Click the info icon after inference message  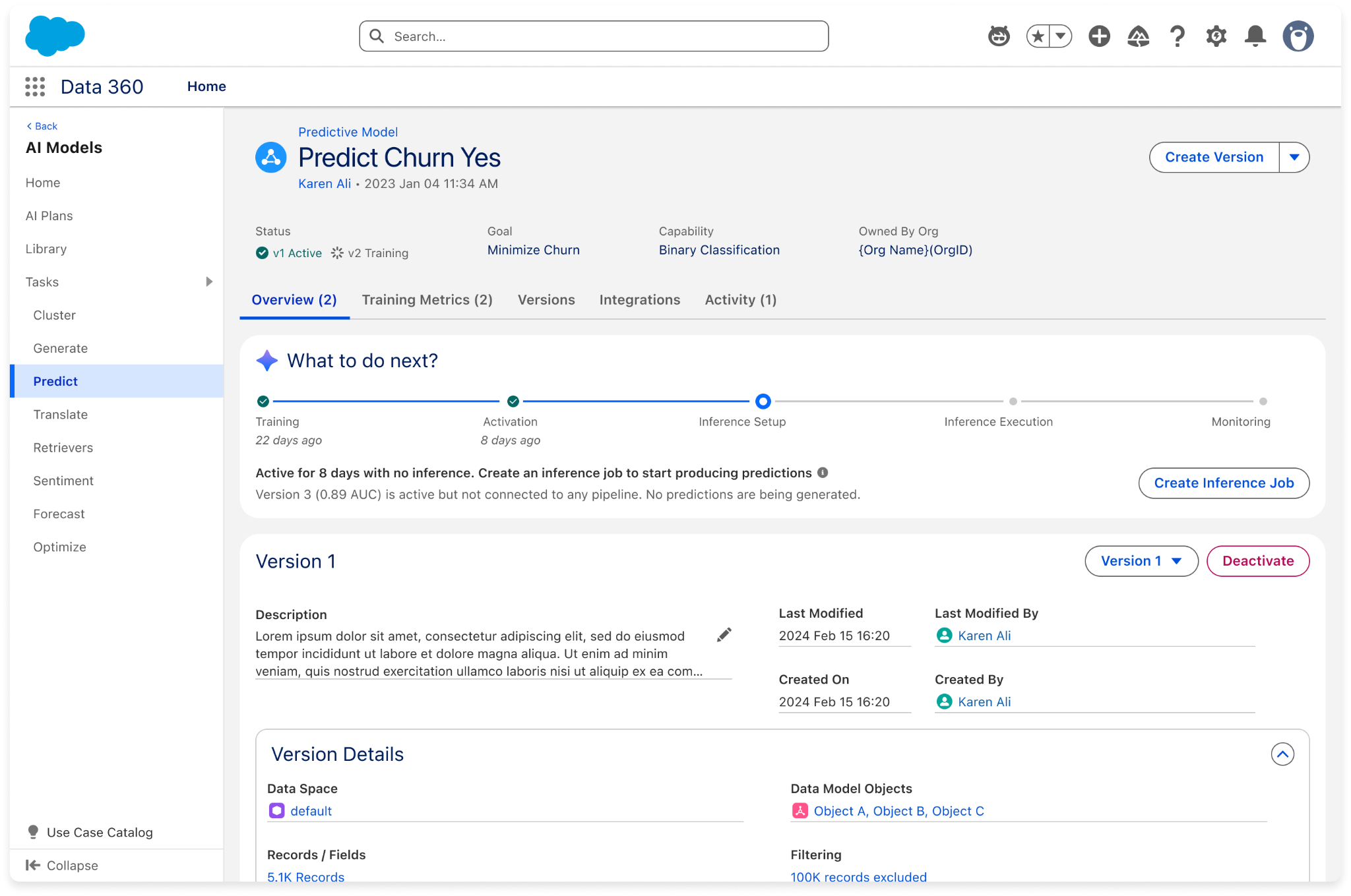point(823,473)
